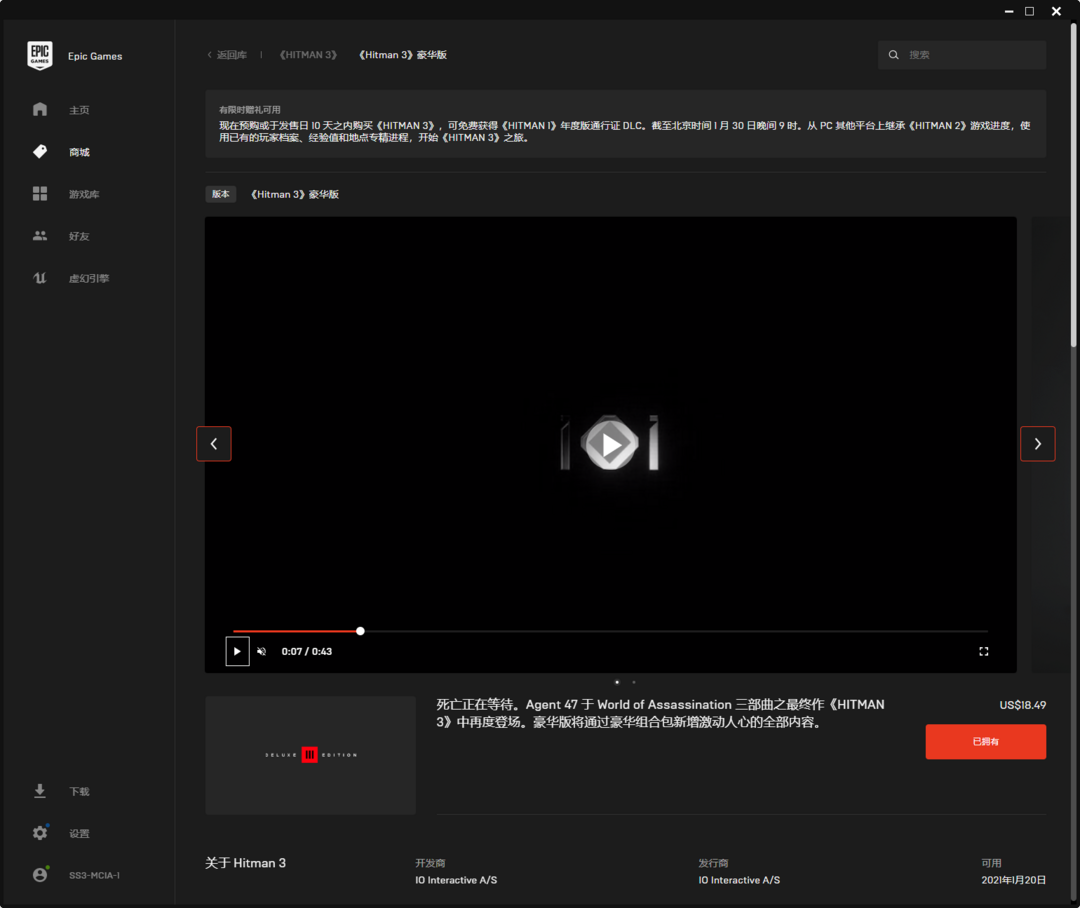The height and width of the screenshot is (908, 1080).
Task: Click the 0:07 / 0:43 time display
Action: coord(307,651)
